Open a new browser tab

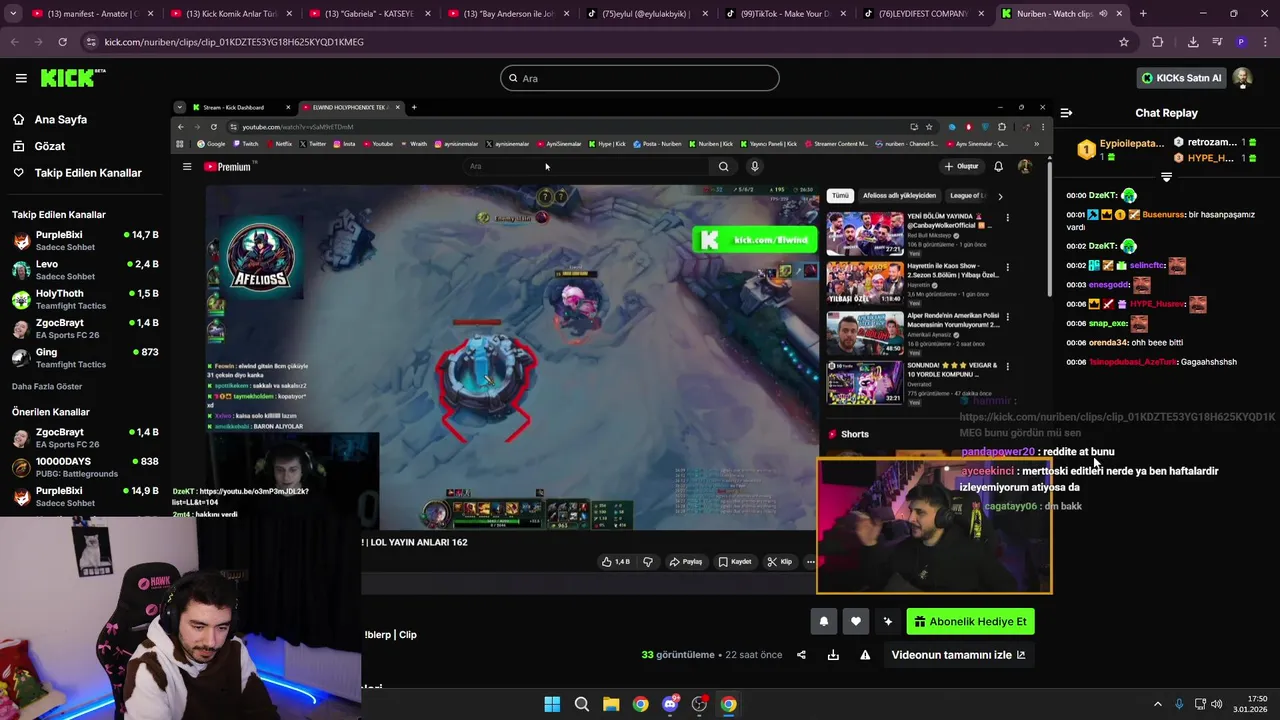pos(1143,14)
